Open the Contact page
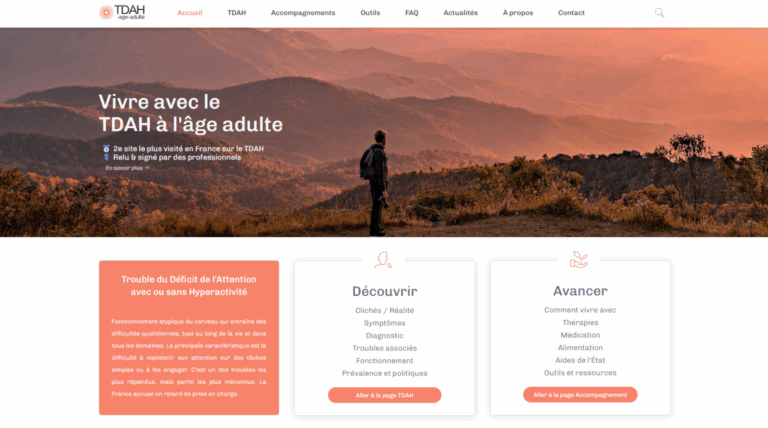 [x=571, y=13]
